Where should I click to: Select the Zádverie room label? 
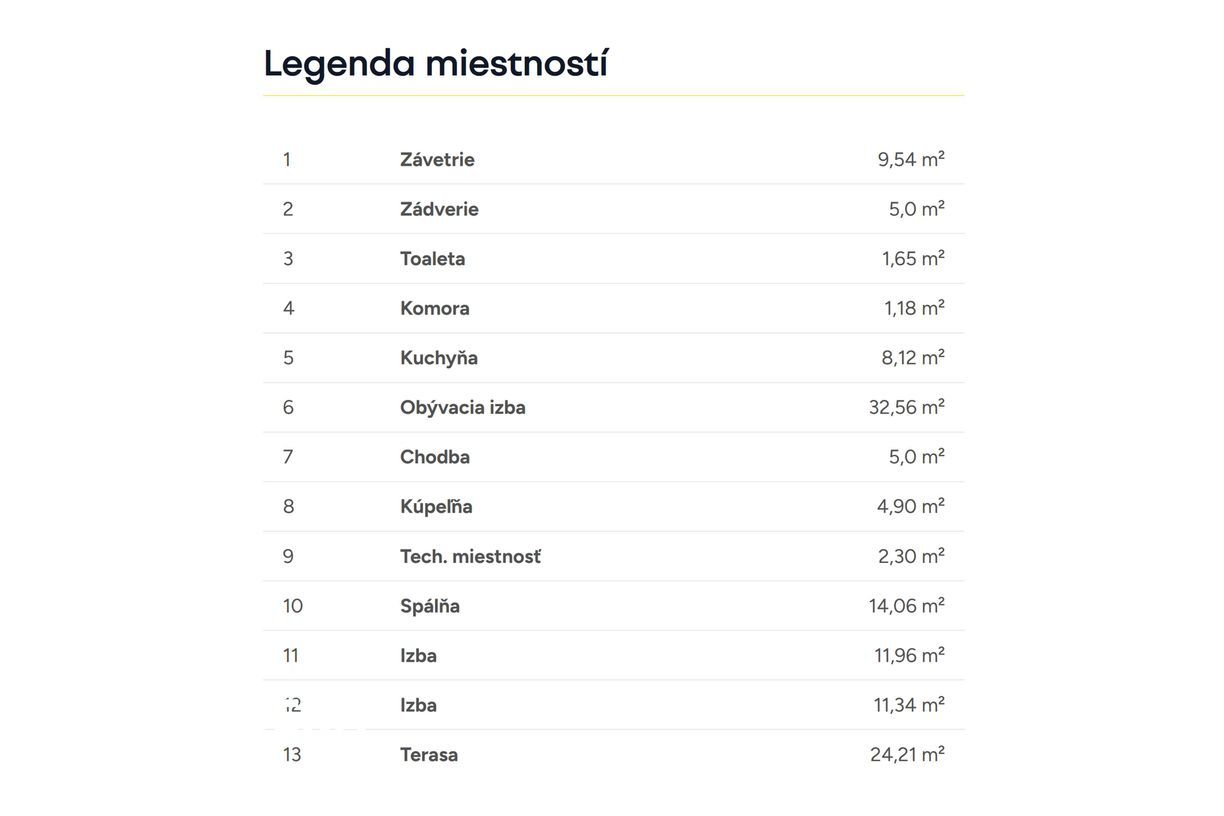pos(439,209)
